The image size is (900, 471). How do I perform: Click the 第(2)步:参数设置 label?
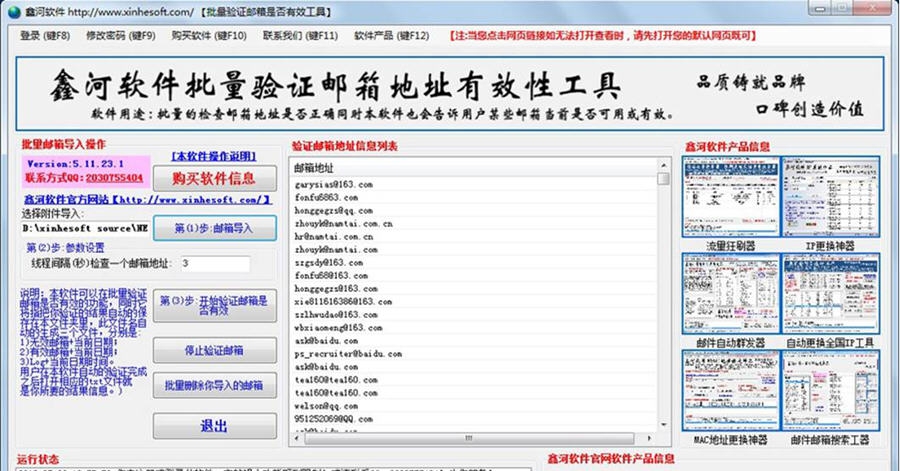coord(65,247)
